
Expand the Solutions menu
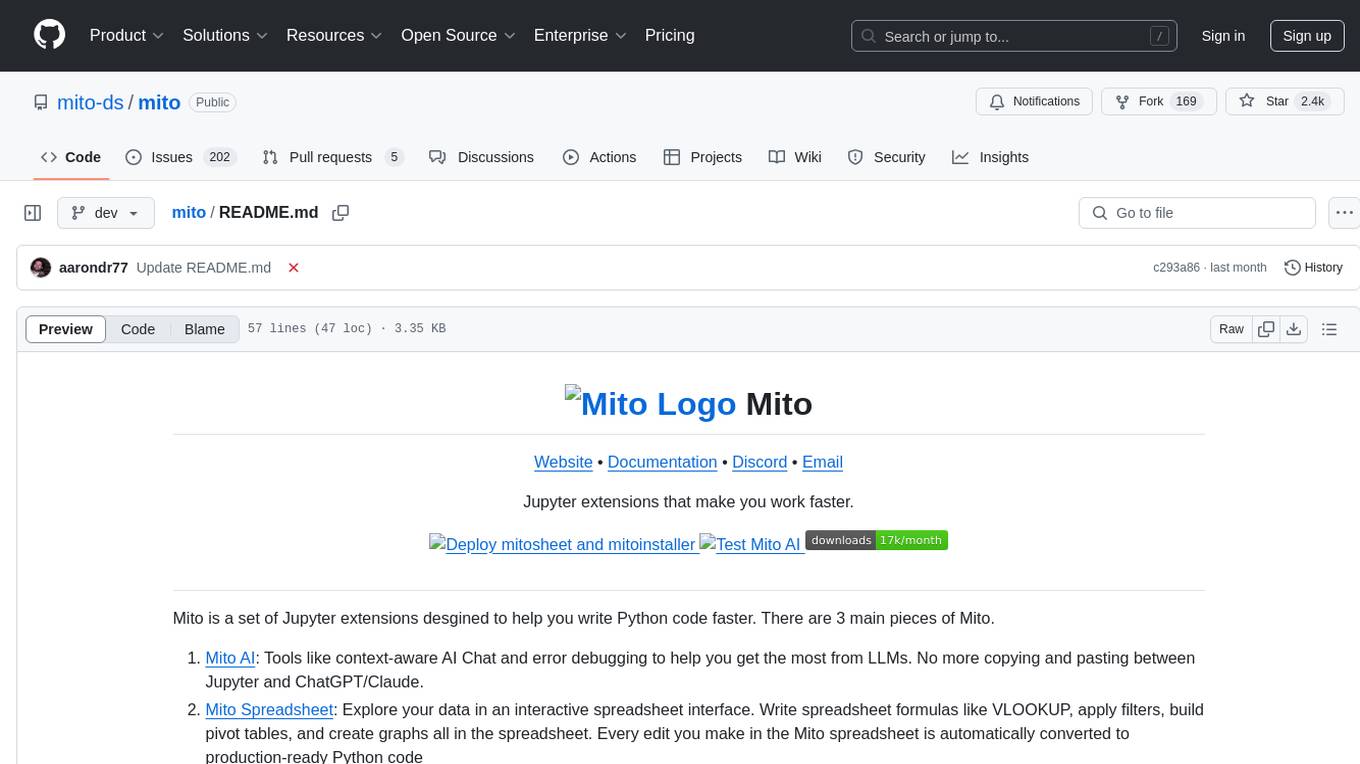click(225, 35)
